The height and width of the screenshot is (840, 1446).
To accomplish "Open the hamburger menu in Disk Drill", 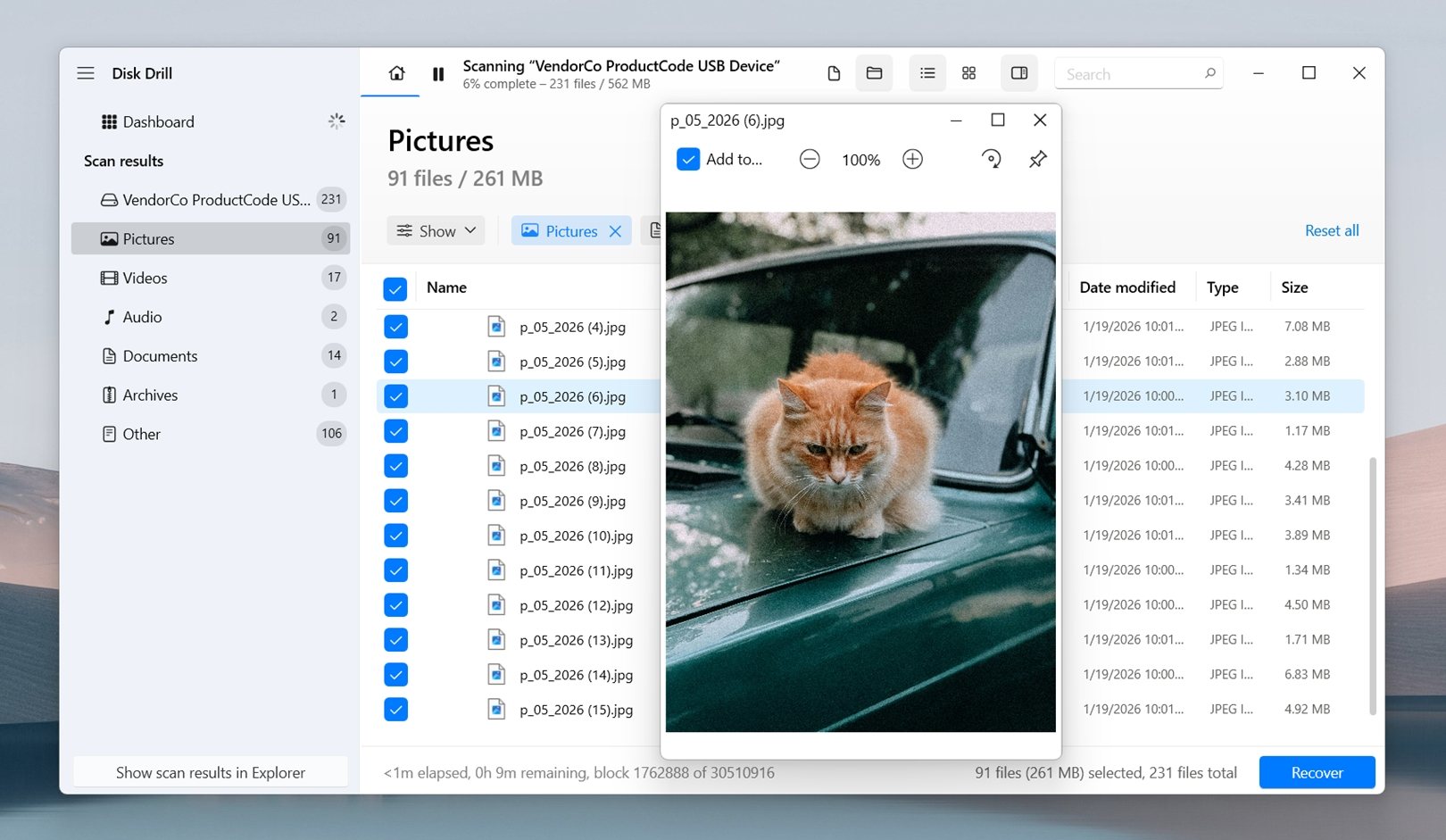I will [x=86, y=73].
